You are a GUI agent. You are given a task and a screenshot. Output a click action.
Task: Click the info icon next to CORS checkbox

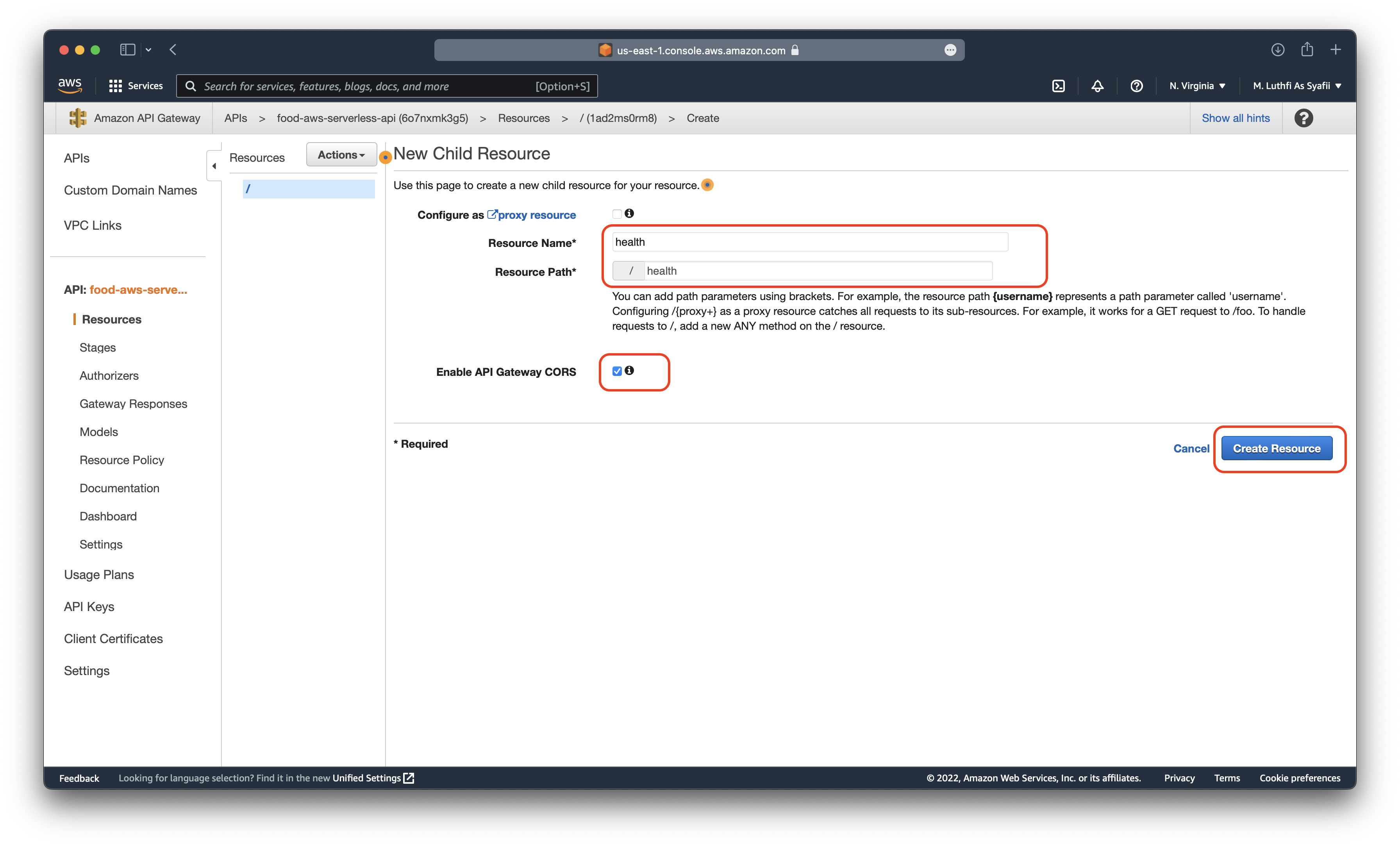[x=629, y=370]
